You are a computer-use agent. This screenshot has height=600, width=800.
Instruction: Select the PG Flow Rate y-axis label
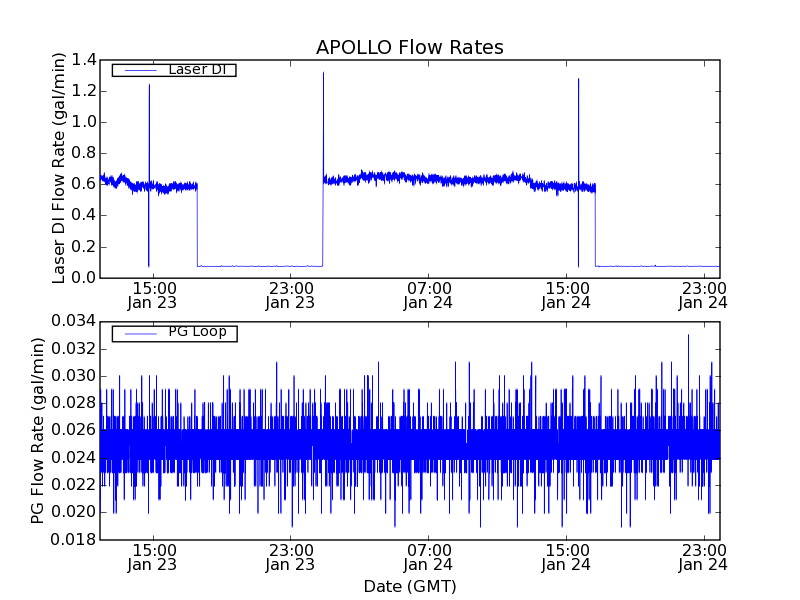[x=38, y=430]
